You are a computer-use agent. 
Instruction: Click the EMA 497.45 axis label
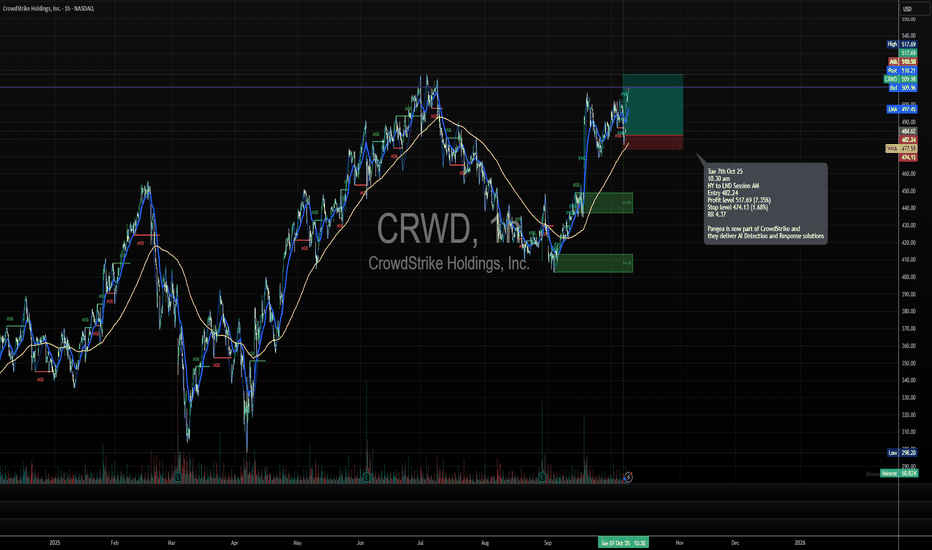[905, 109]
